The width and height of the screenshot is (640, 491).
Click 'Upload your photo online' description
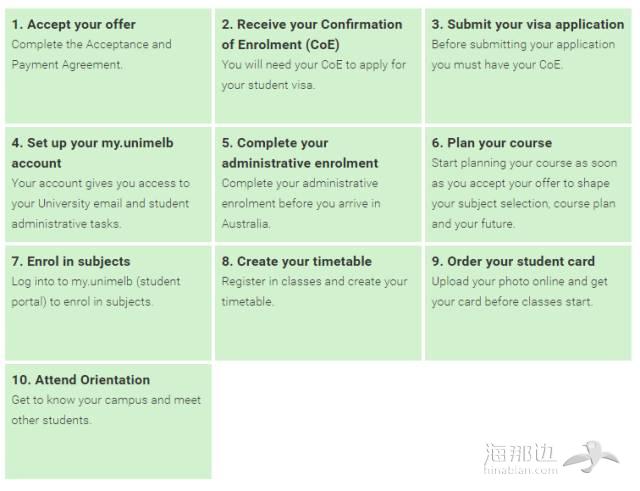520,291
